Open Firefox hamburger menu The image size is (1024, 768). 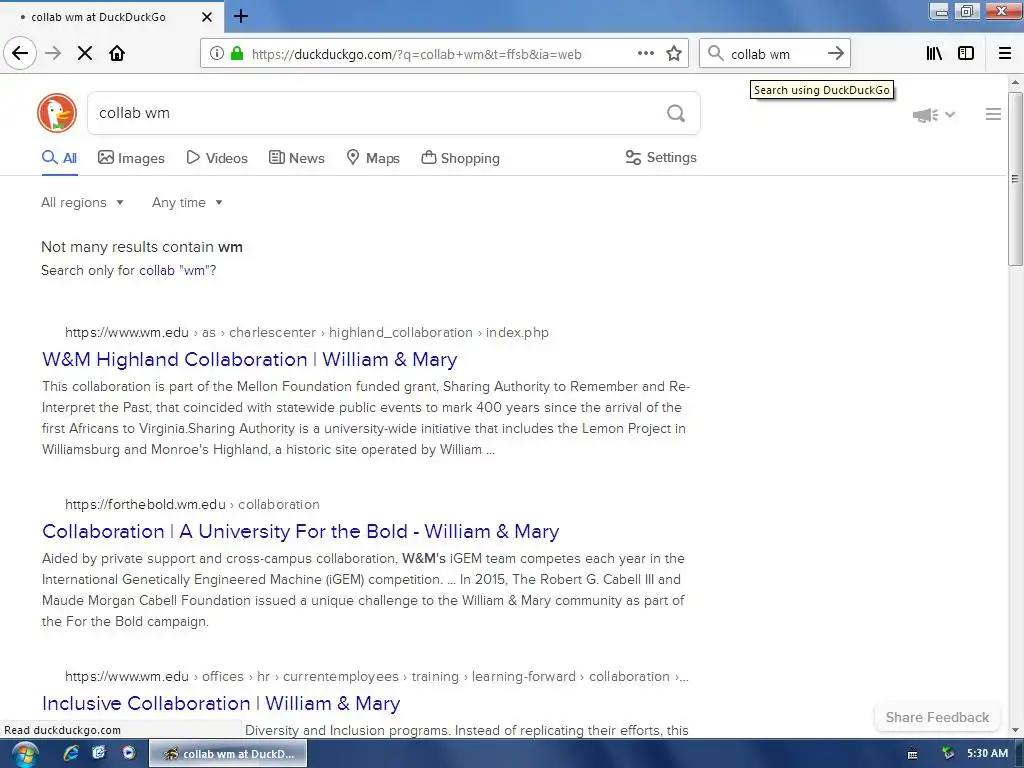tap(1005, 53)
